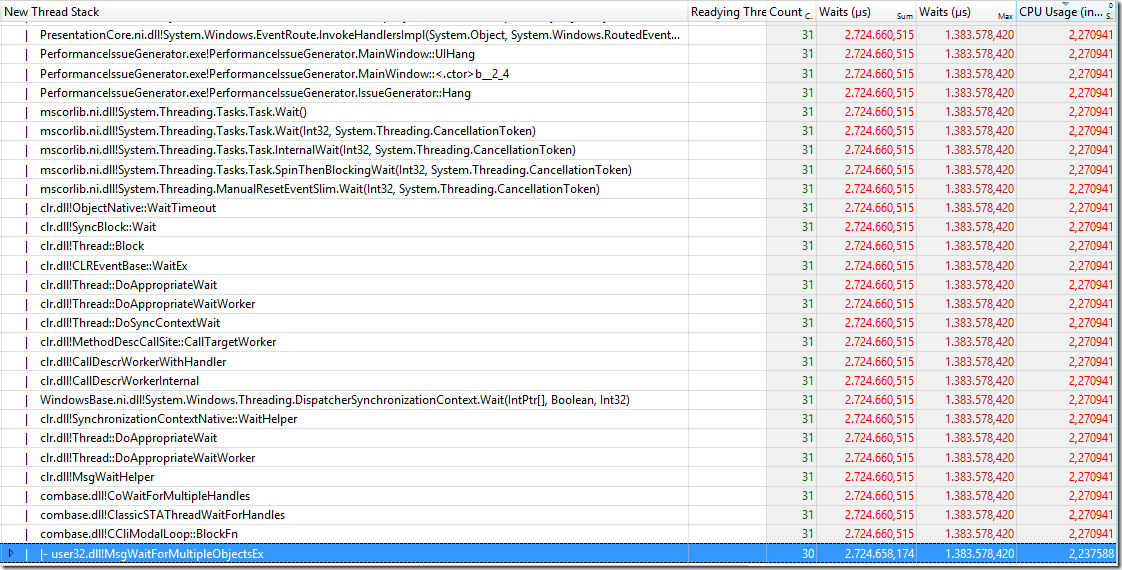This screenshot has height=570, width=1122.
Task: Select the clr.dll!MsgWaitHelper row
Action: coord(97,477)
